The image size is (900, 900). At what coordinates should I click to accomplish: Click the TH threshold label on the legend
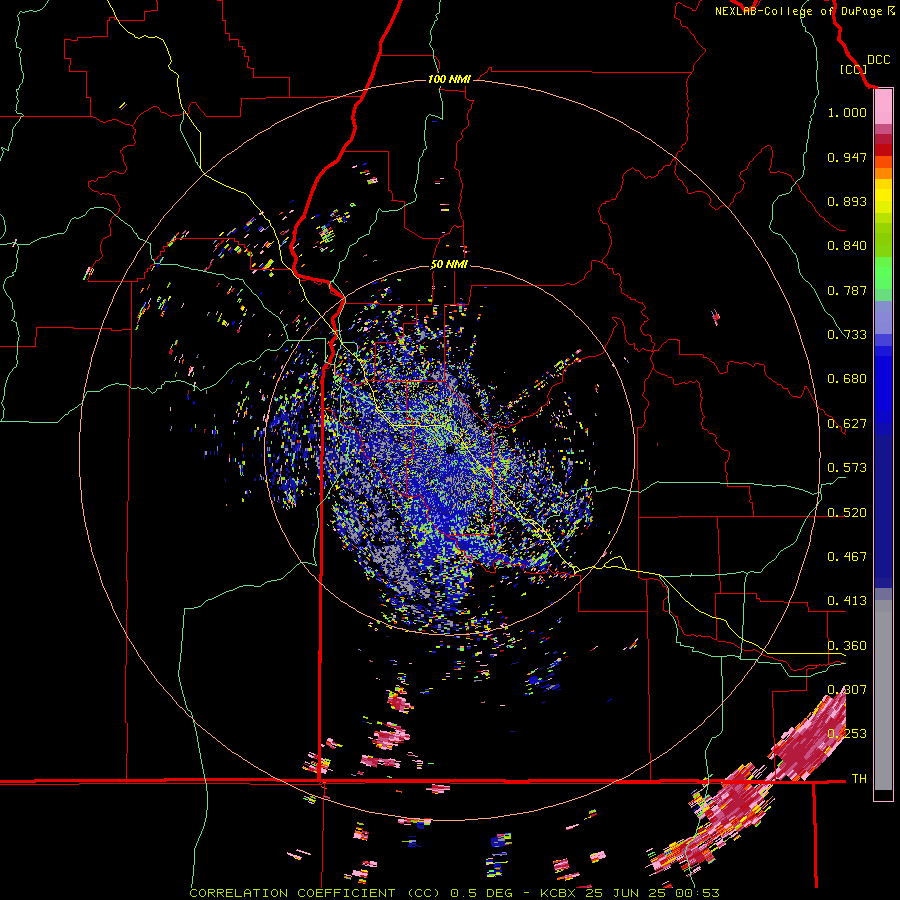click(x=859, y=779)
